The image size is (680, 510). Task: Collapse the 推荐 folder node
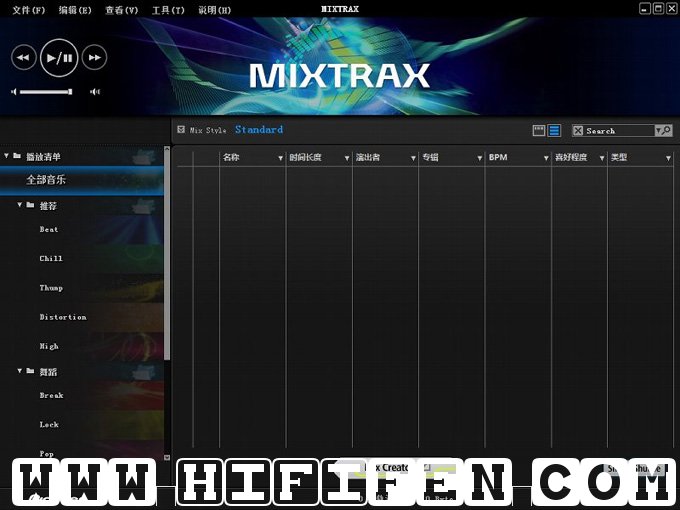click(20, 204)
